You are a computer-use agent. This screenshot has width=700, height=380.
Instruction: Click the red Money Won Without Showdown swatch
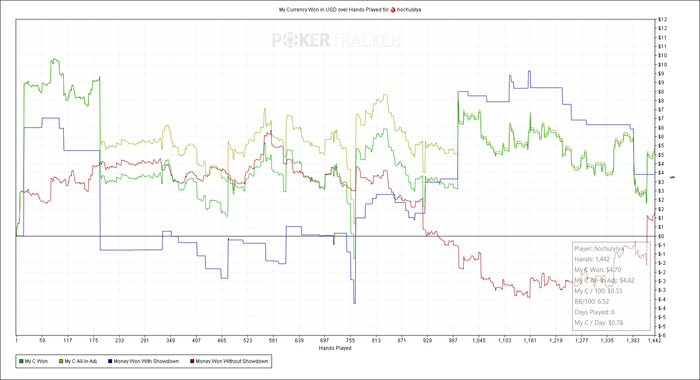(192, 361)
